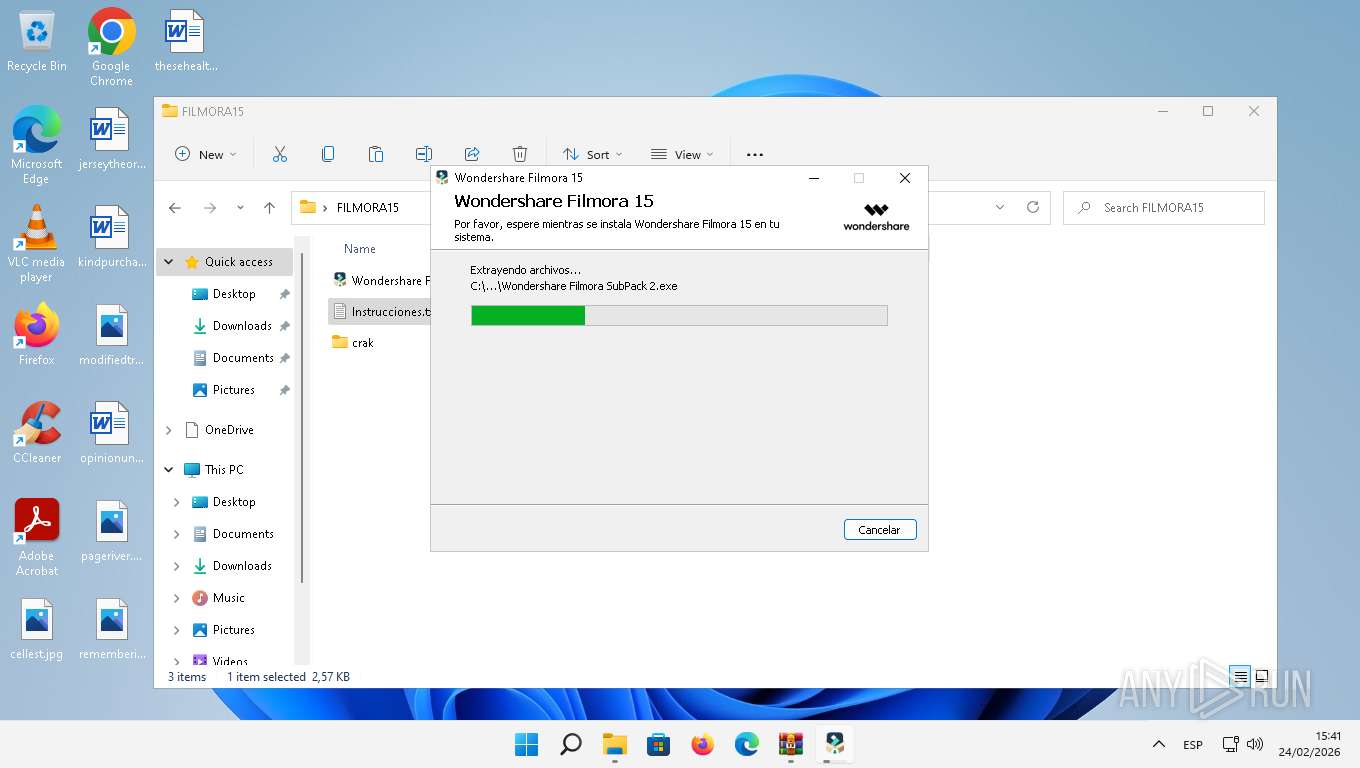The height and width of the screenshot is (768, 1360).
Task: Open recent locations dropdown arrow
Action: 240,208
